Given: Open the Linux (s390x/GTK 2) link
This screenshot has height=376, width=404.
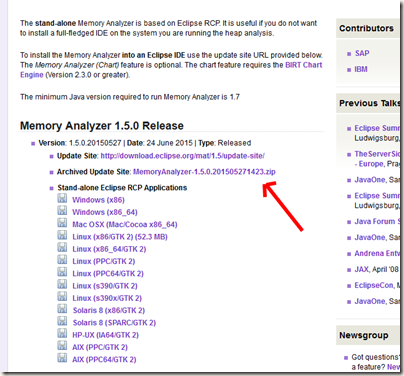Looking at the screenshot, I should (107, 298).
